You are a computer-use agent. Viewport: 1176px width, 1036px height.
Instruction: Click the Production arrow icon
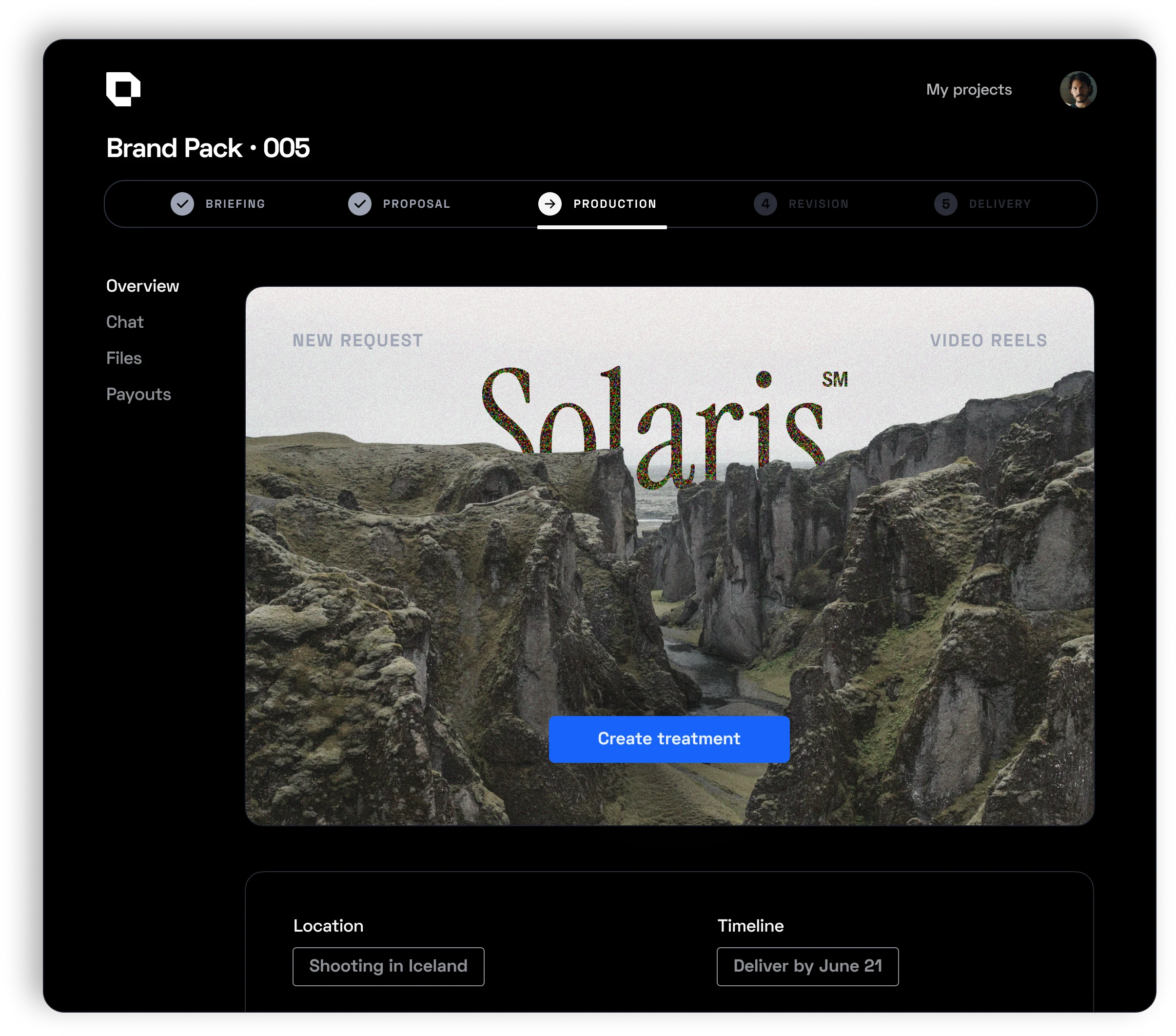point(549,204)
